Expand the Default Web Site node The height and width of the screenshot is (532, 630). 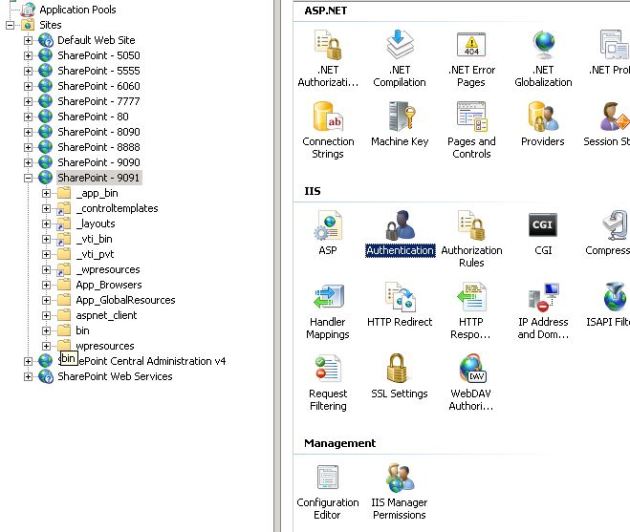tap(28, 41)
